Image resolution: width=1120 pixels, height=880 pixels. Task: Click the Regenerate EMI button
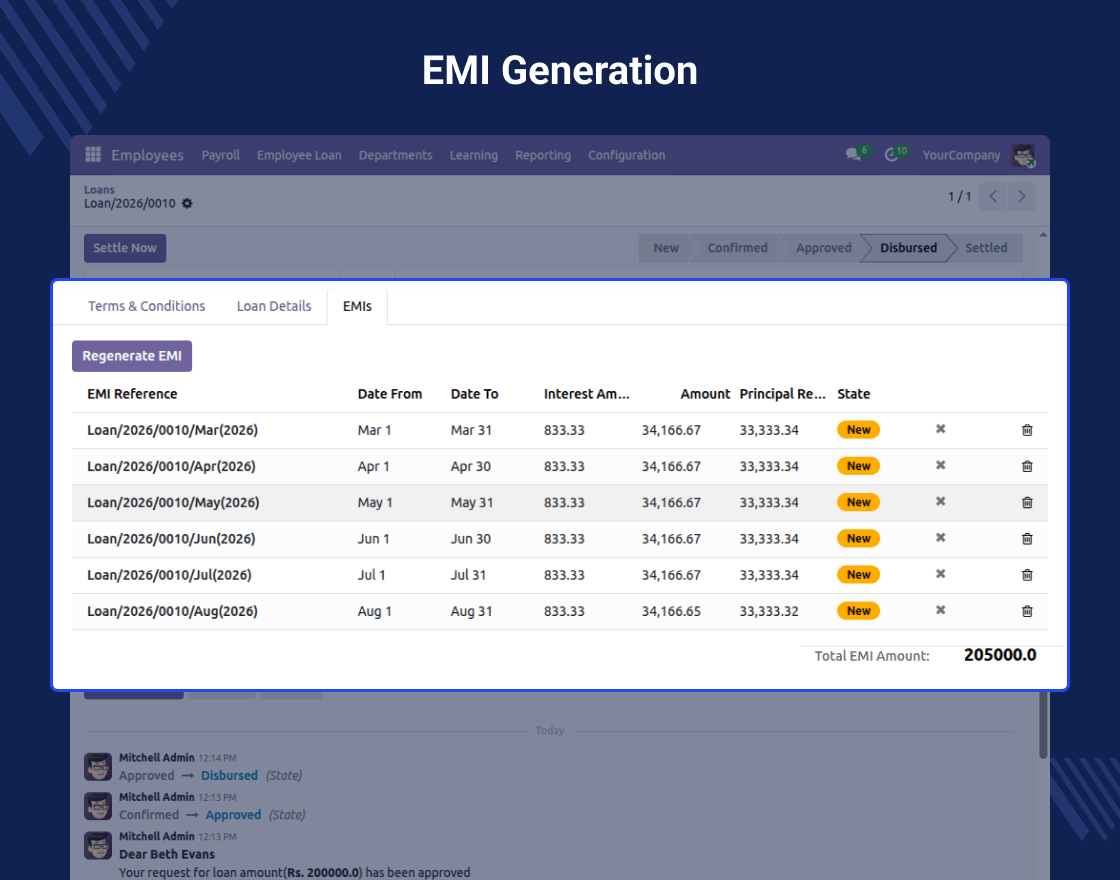[x=132, y=356]
